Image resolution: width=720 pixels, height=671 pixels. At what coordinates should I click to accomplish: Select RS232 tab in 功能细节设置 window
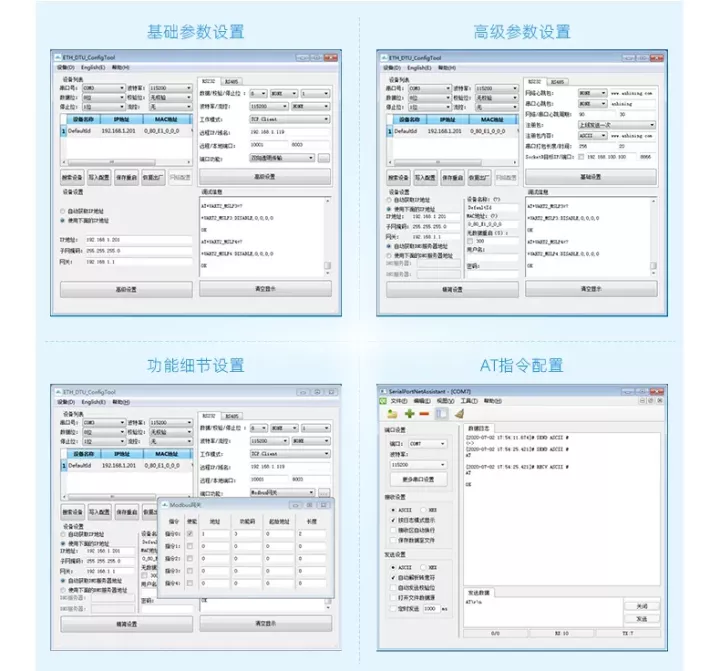click(x=209, y=416)
